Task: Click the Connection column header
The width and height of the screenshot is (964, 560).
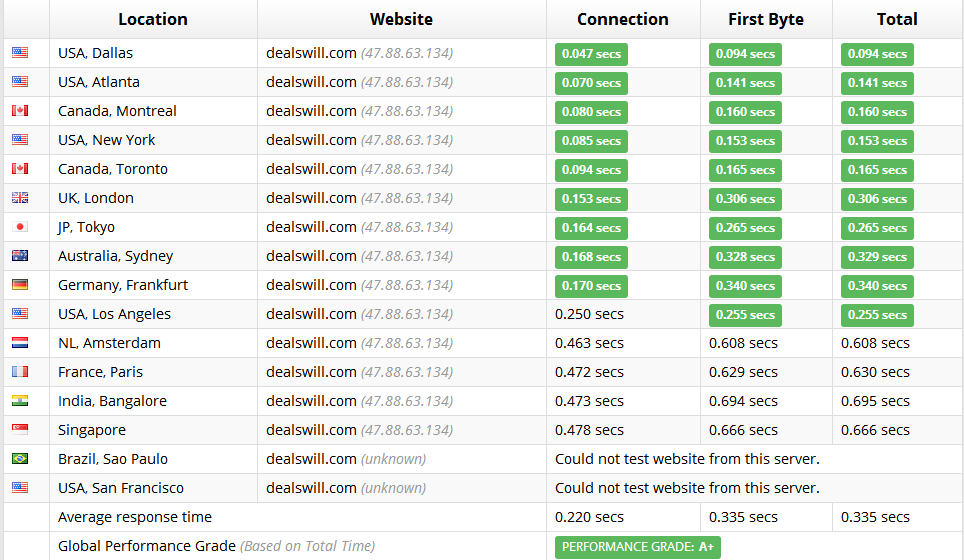Action: pyautogui.click(x=623, y=19)
